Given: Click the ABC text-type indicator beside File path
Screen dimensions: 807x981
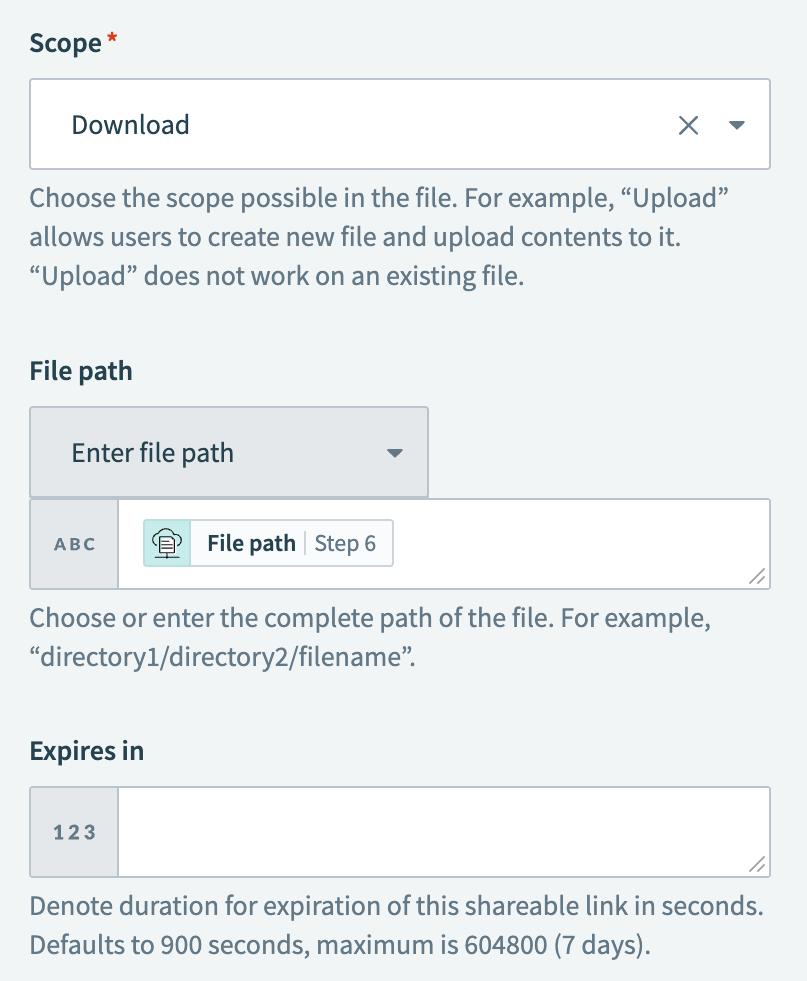Looking at the screenshot, I should tap(73, 543).
